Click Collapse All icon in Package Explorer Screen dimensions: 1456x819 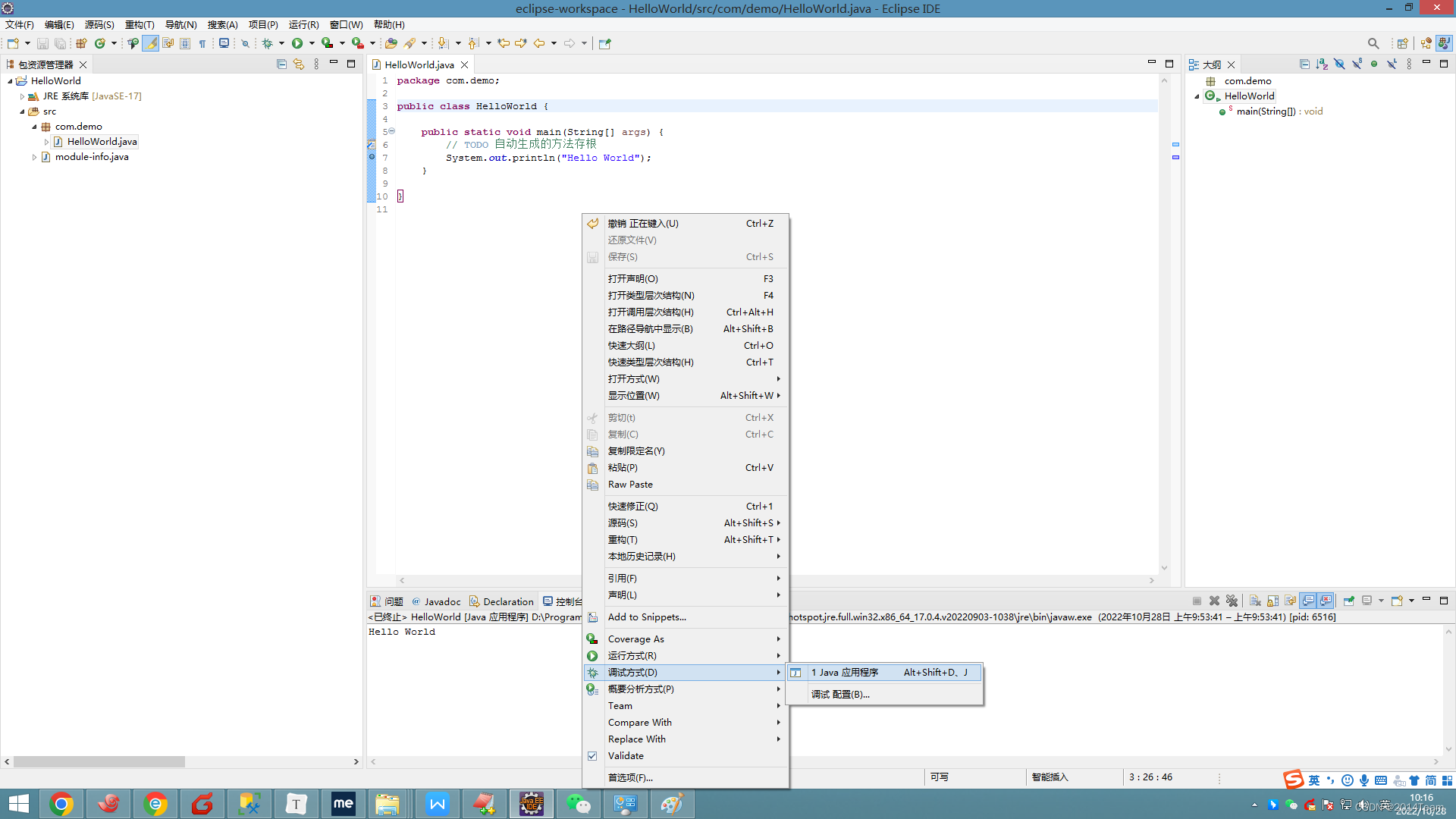pos(281,64)
